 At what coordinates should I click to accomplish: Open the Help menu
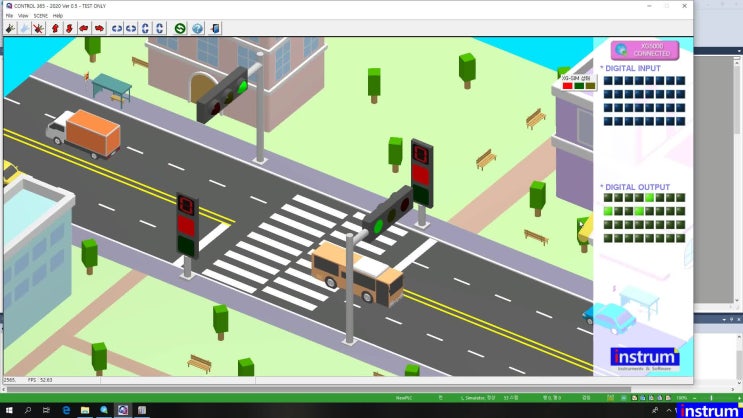point(58,16)
